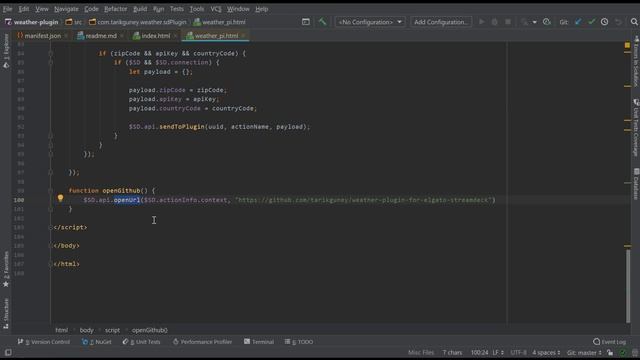Screen dimensions: 640x360
Task: Open the Explorer side tool window
Action: coord(6,51)
